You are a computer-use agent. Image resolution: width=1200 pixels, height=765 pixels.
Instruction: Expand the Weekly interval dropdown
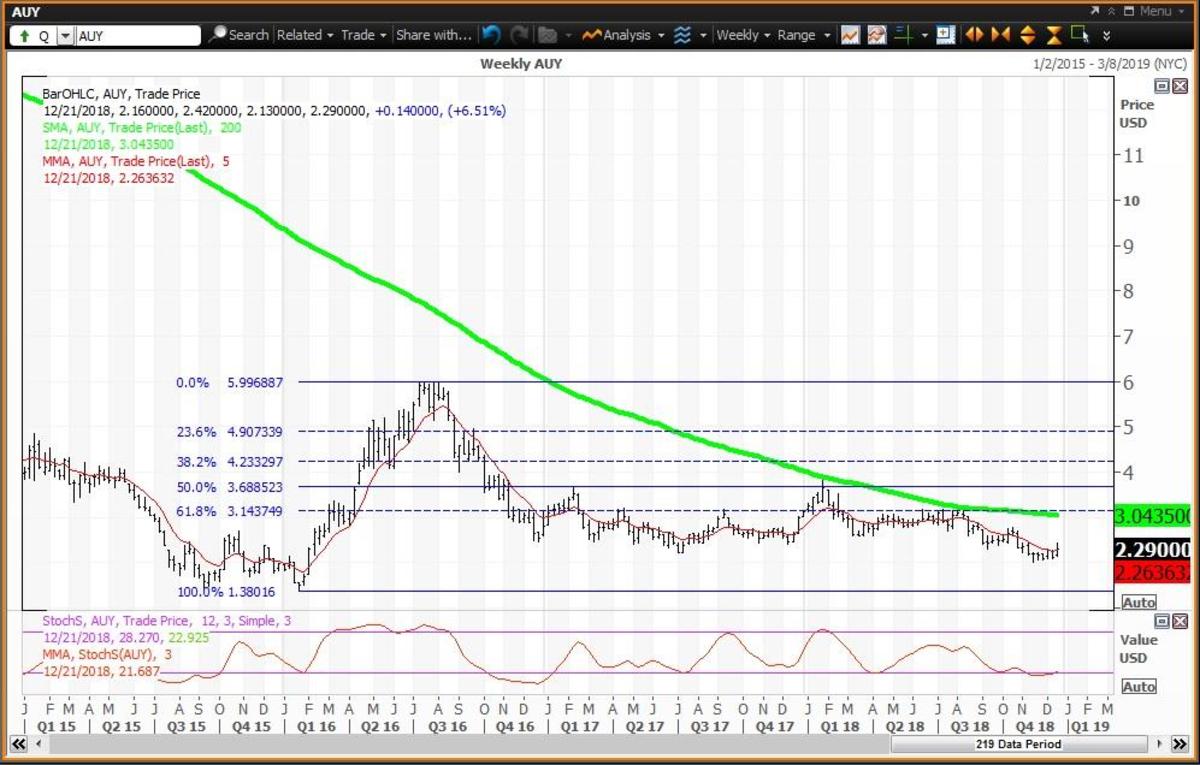pos(743,35)
